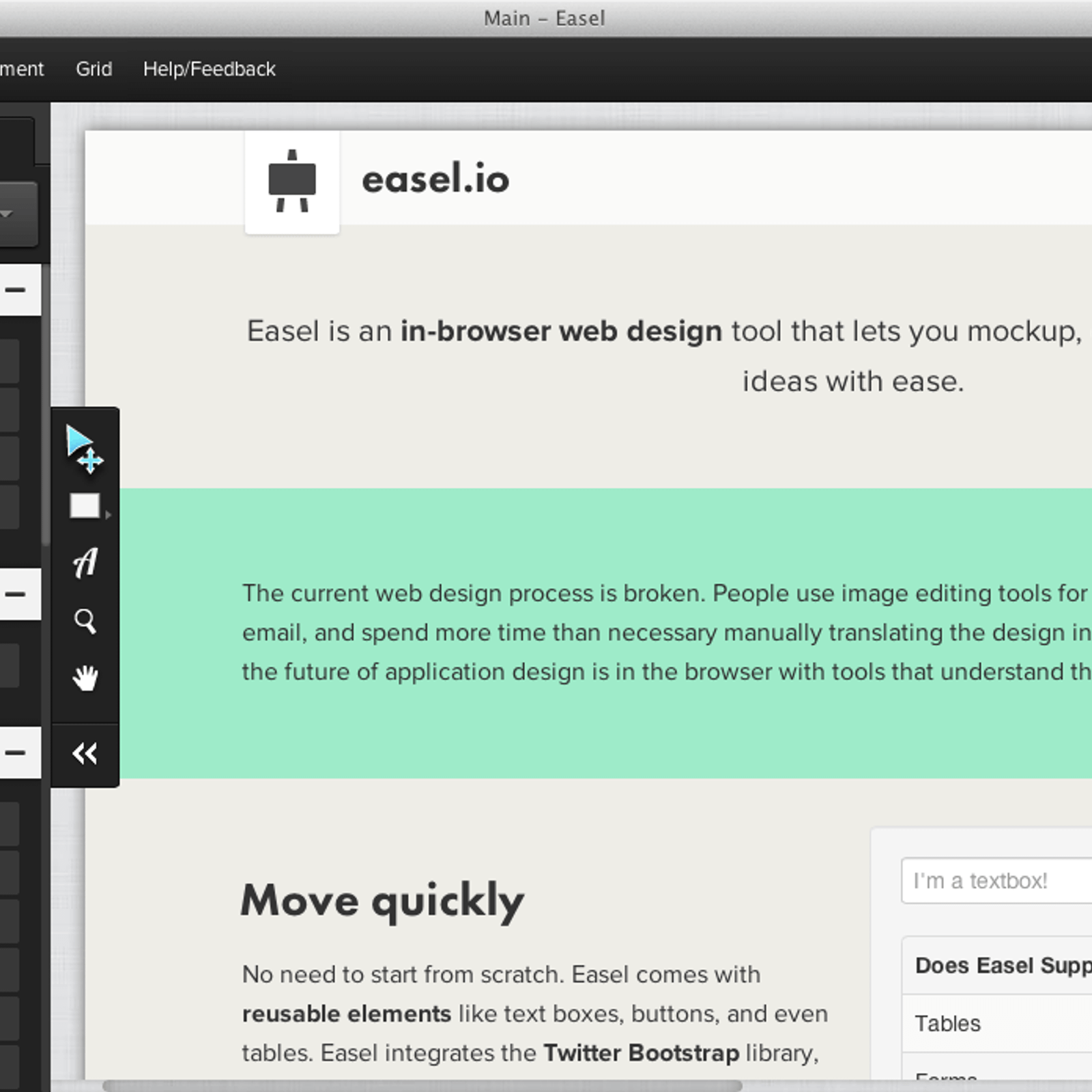This screenshot has height=1092, width=1092.
Task: Open the partially visible "ment" menu
Action: tap(22, 69)
